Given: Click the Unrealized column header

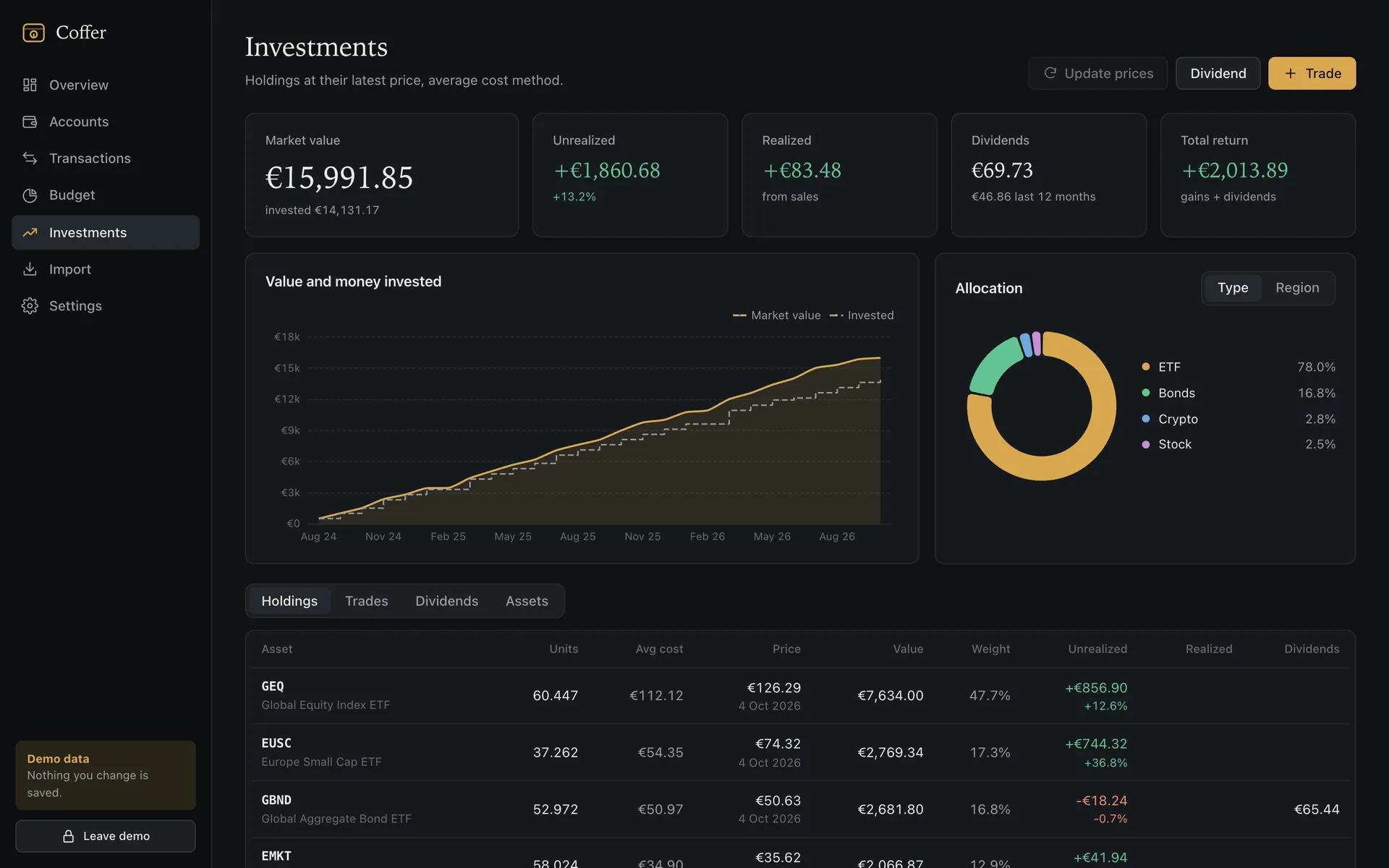Looking at the screenshot, I should click(x=1097, y=649).
